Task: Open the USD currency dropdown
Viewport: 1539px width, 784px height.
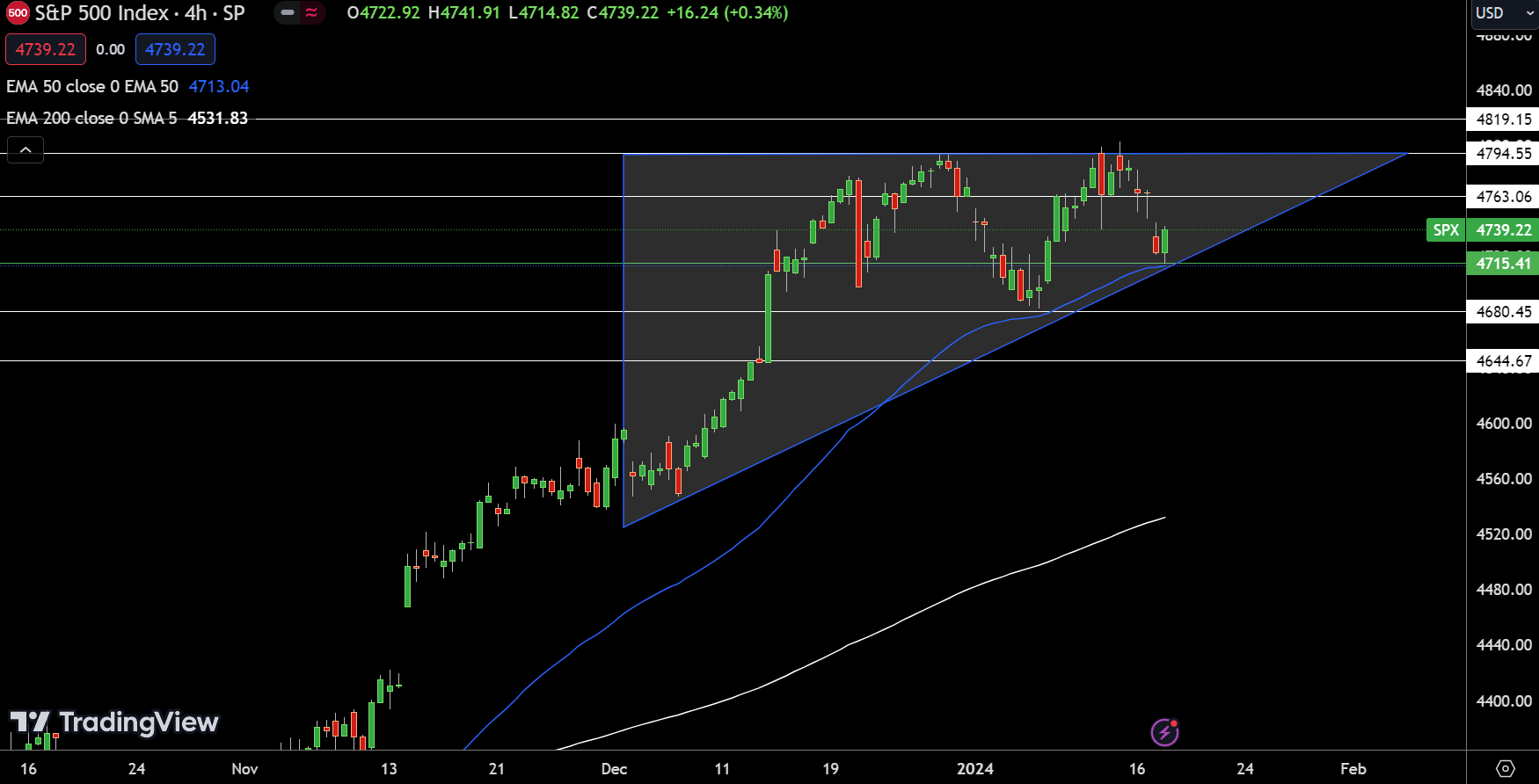Action: 1503,13
